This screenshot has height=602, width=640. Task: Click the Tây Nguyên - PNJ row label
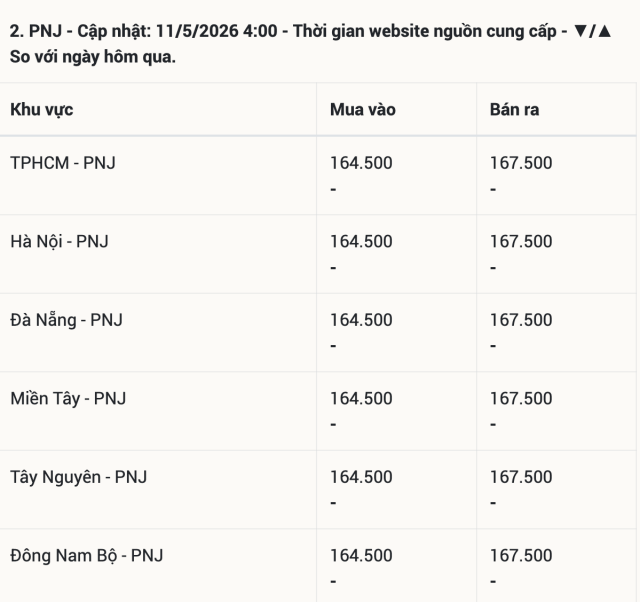[x=78, y=477]
